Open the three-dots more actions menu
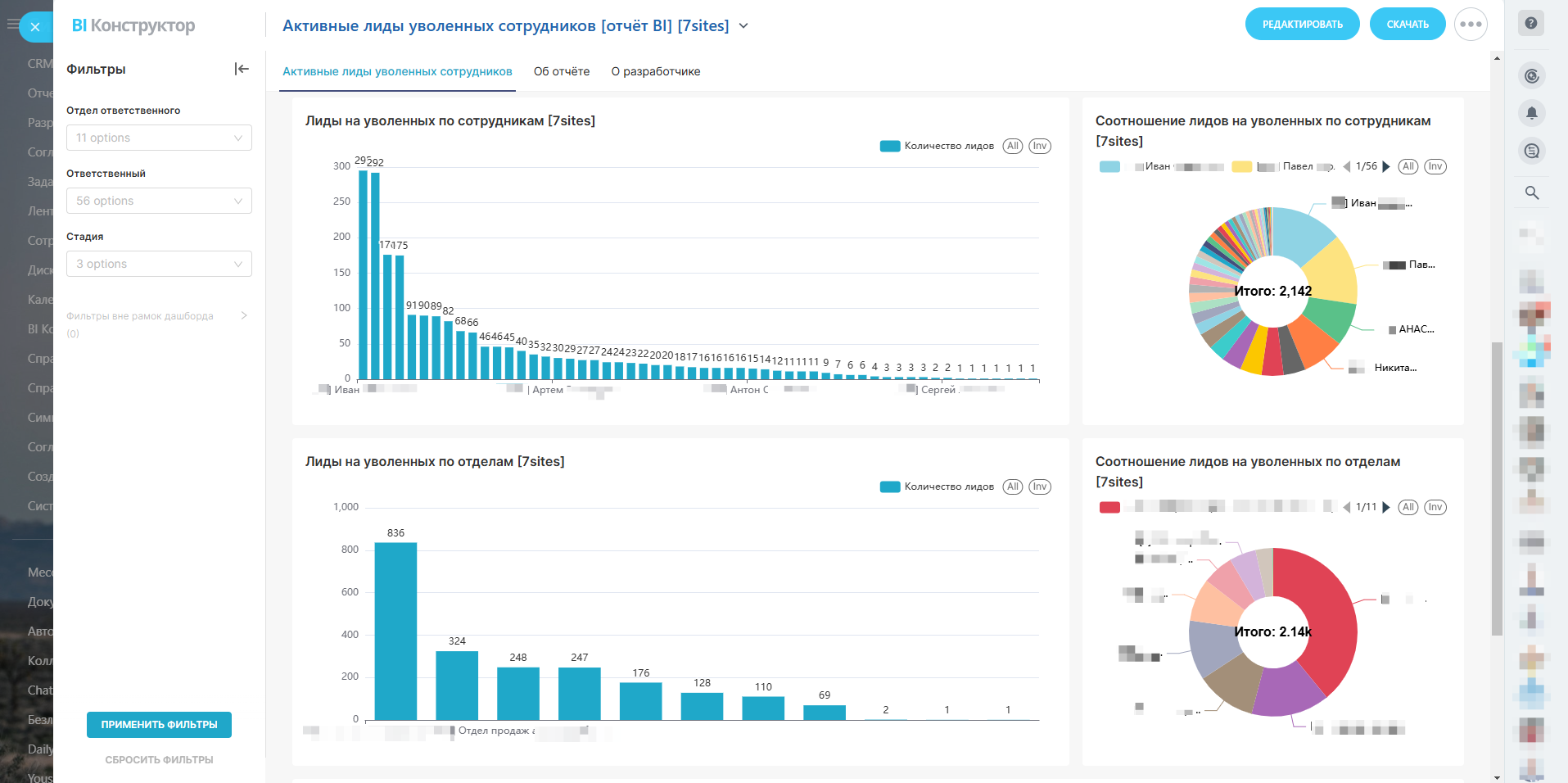The width and height of the screenshot is (1568, 783). 1471,25
